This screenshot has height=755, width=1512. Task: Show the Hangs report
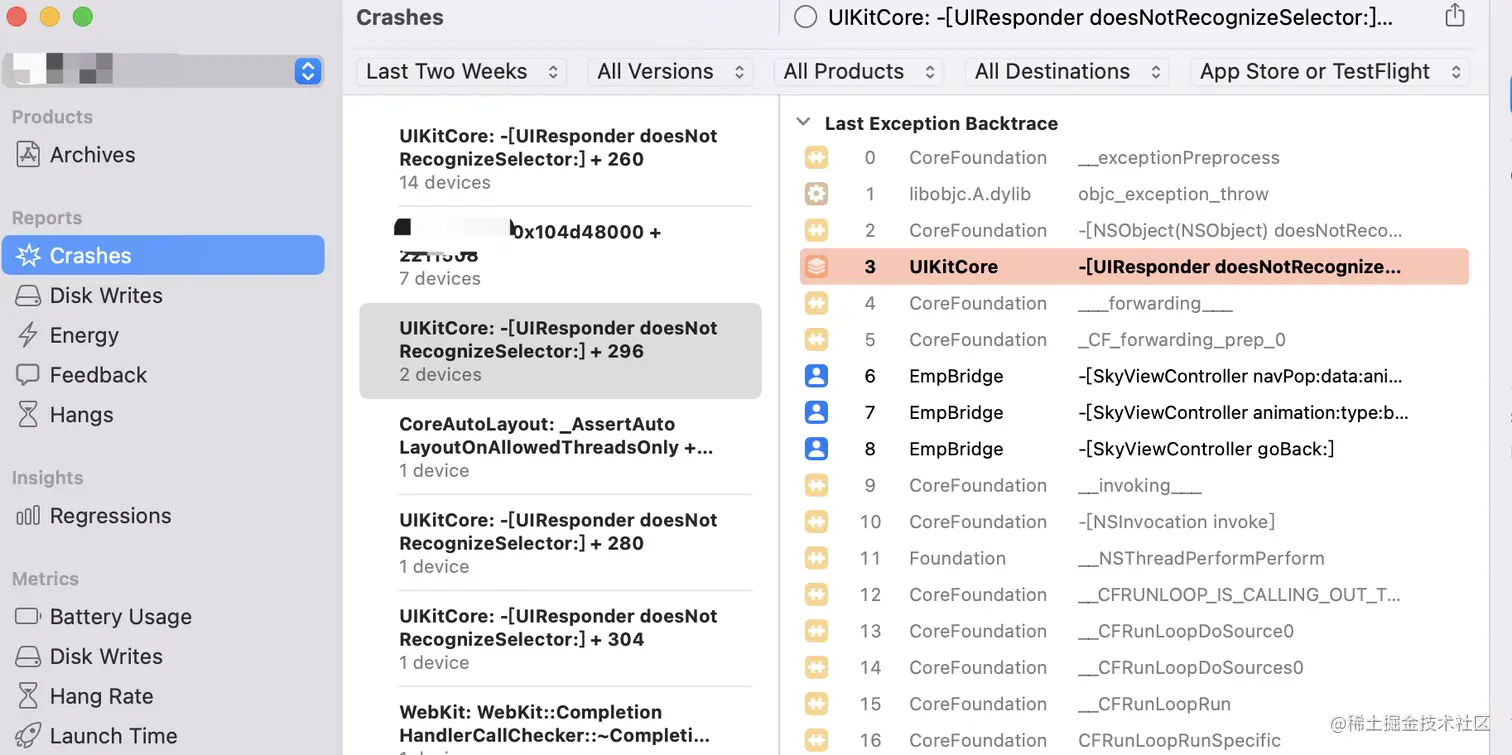pos(81,415)
